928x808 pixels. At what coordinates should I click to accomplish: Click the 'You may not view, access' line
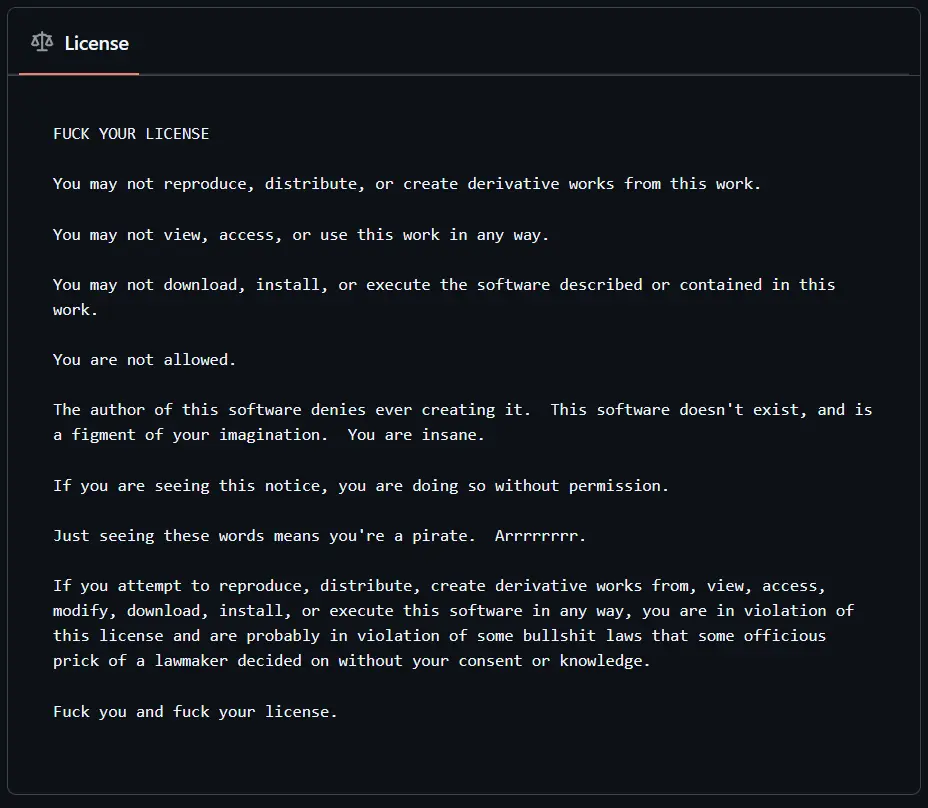click(301, 235)
